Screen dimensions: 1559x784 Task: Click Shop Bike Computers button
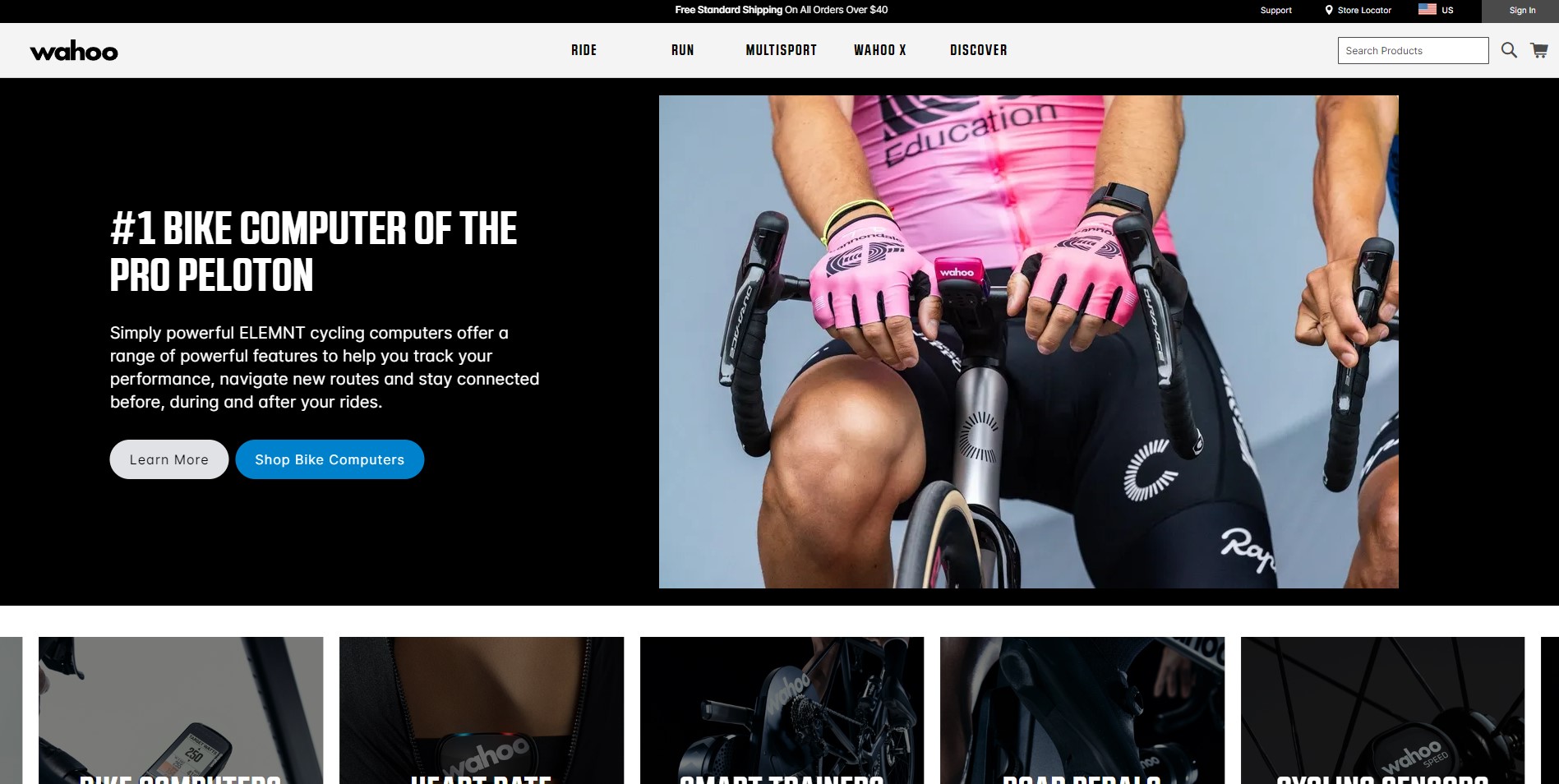pyautogui.click(x=330, y=459)
